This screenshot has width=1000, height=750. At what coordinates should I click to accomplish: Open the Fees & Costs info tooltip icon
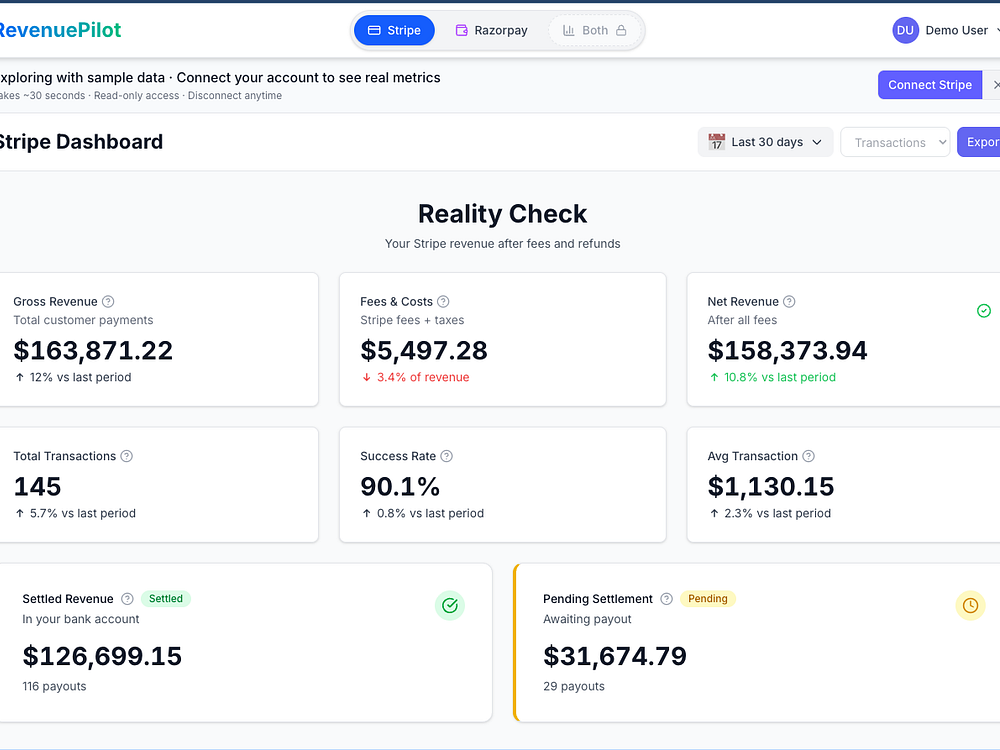coord(443,302)
